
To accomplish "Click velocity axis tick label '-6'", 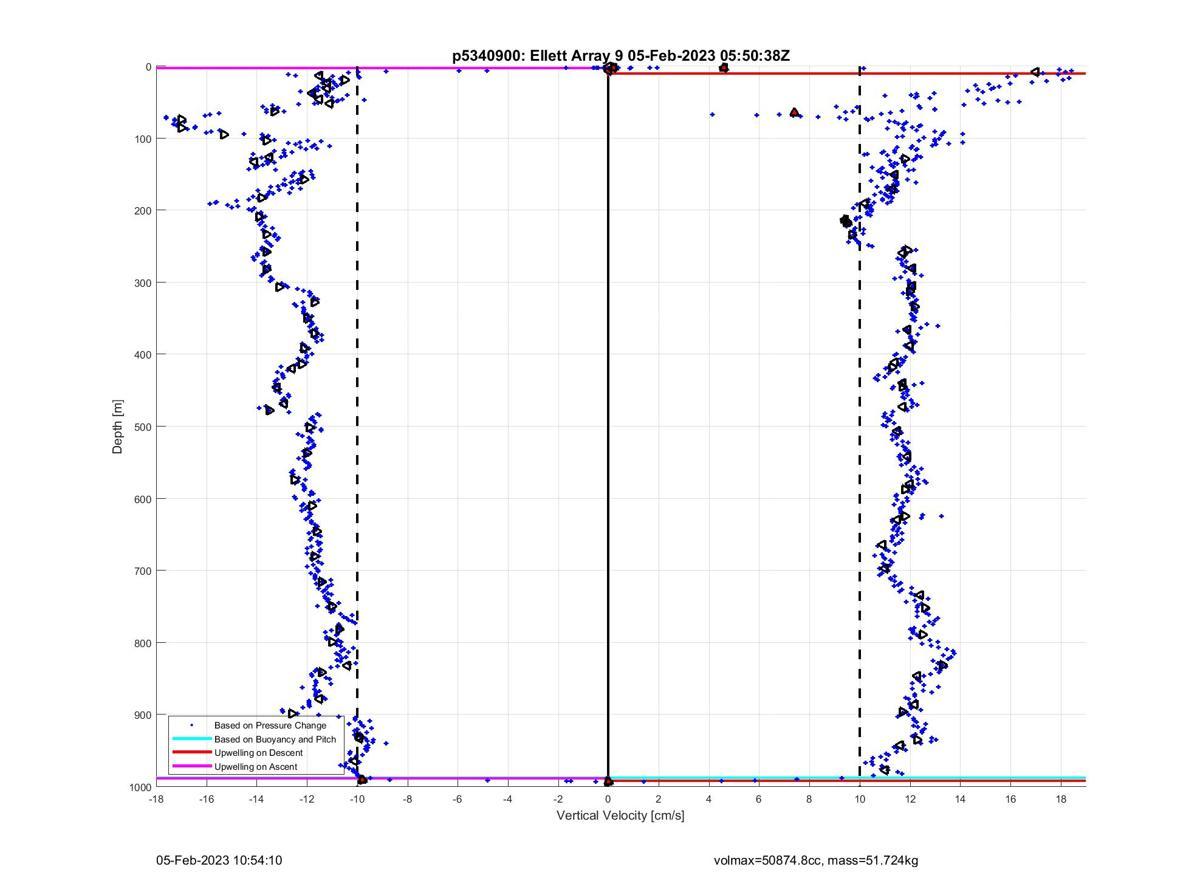I will (x=457, y=799).
